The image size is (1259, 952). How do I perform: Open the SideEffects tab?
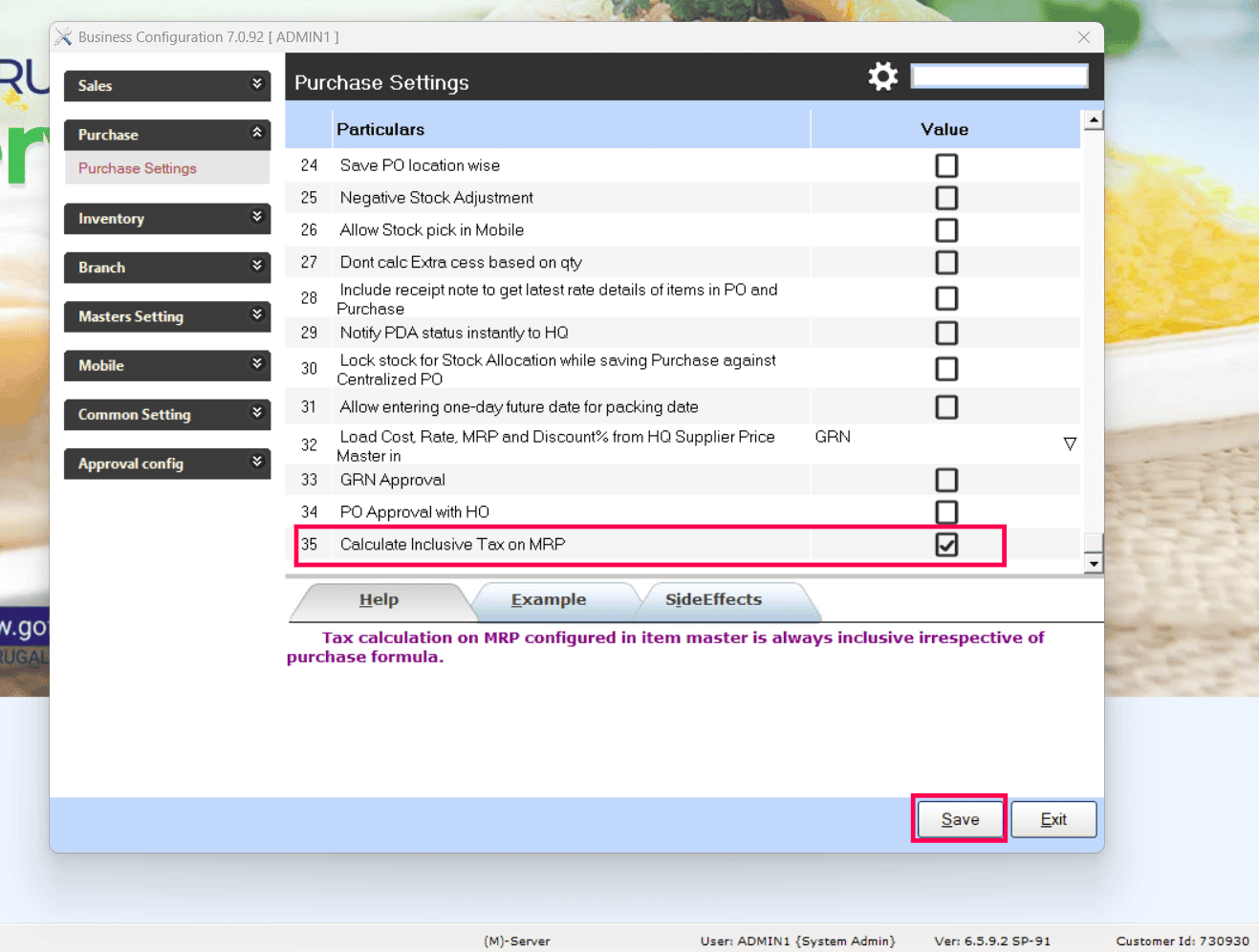click(713, 600)
